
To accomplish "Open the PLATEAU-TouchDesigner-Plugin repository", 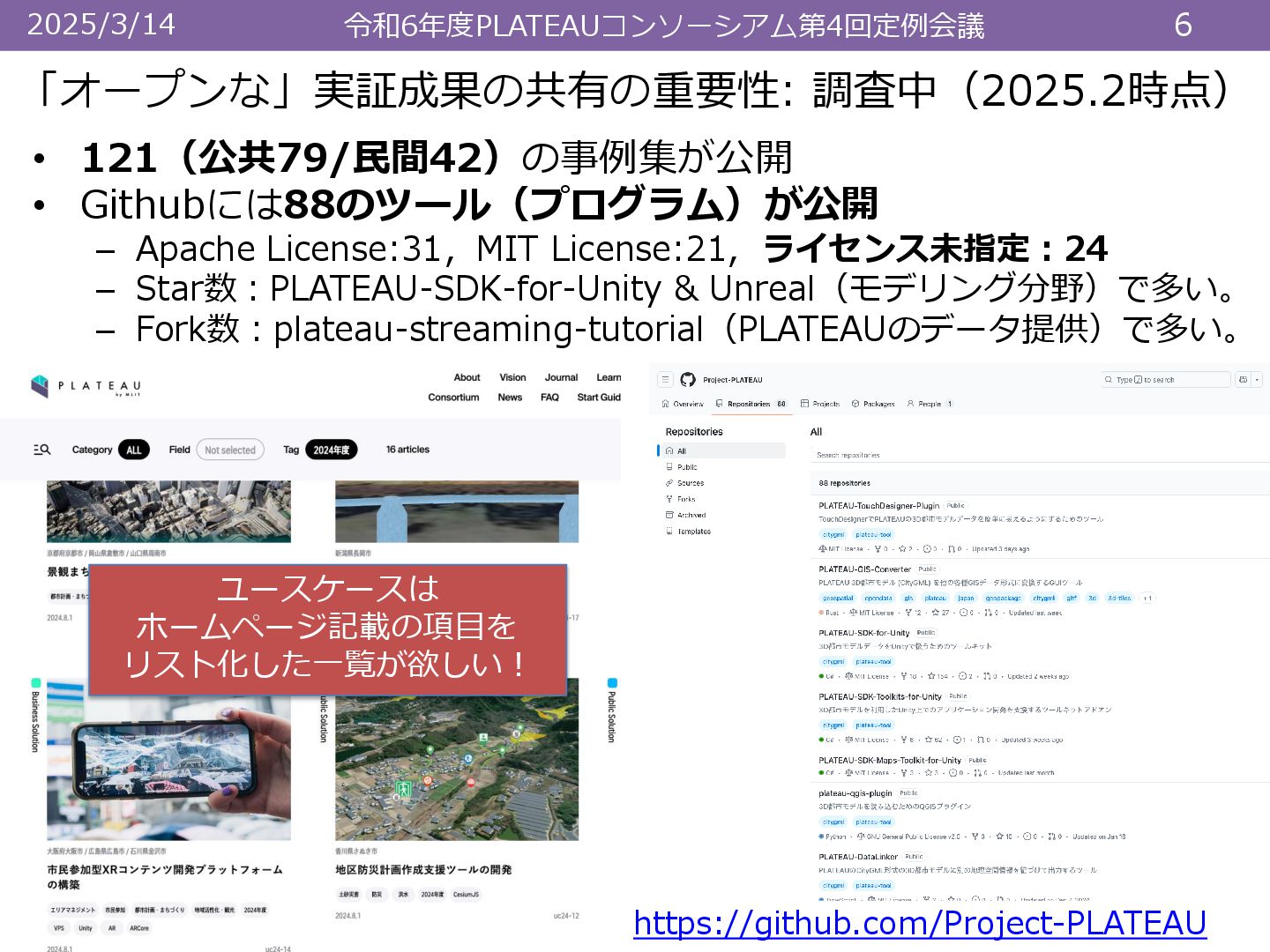I will [878, 506].
